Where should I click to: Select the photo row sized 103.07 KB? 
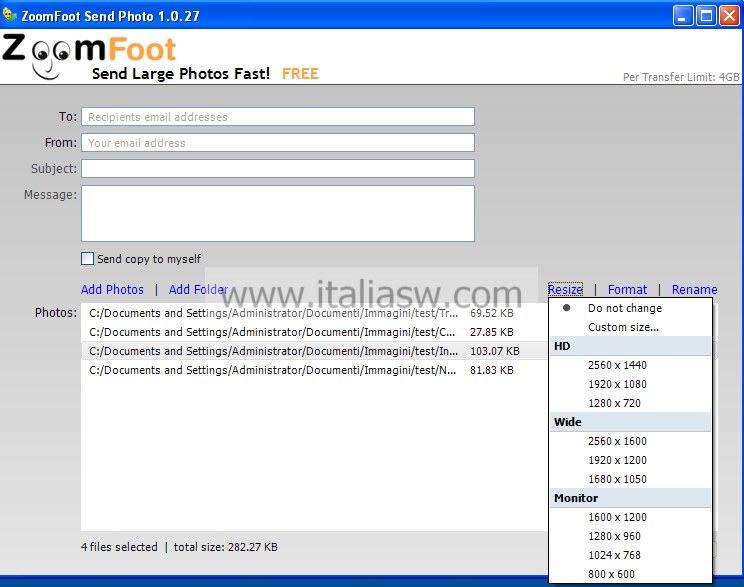coord(314,351)
